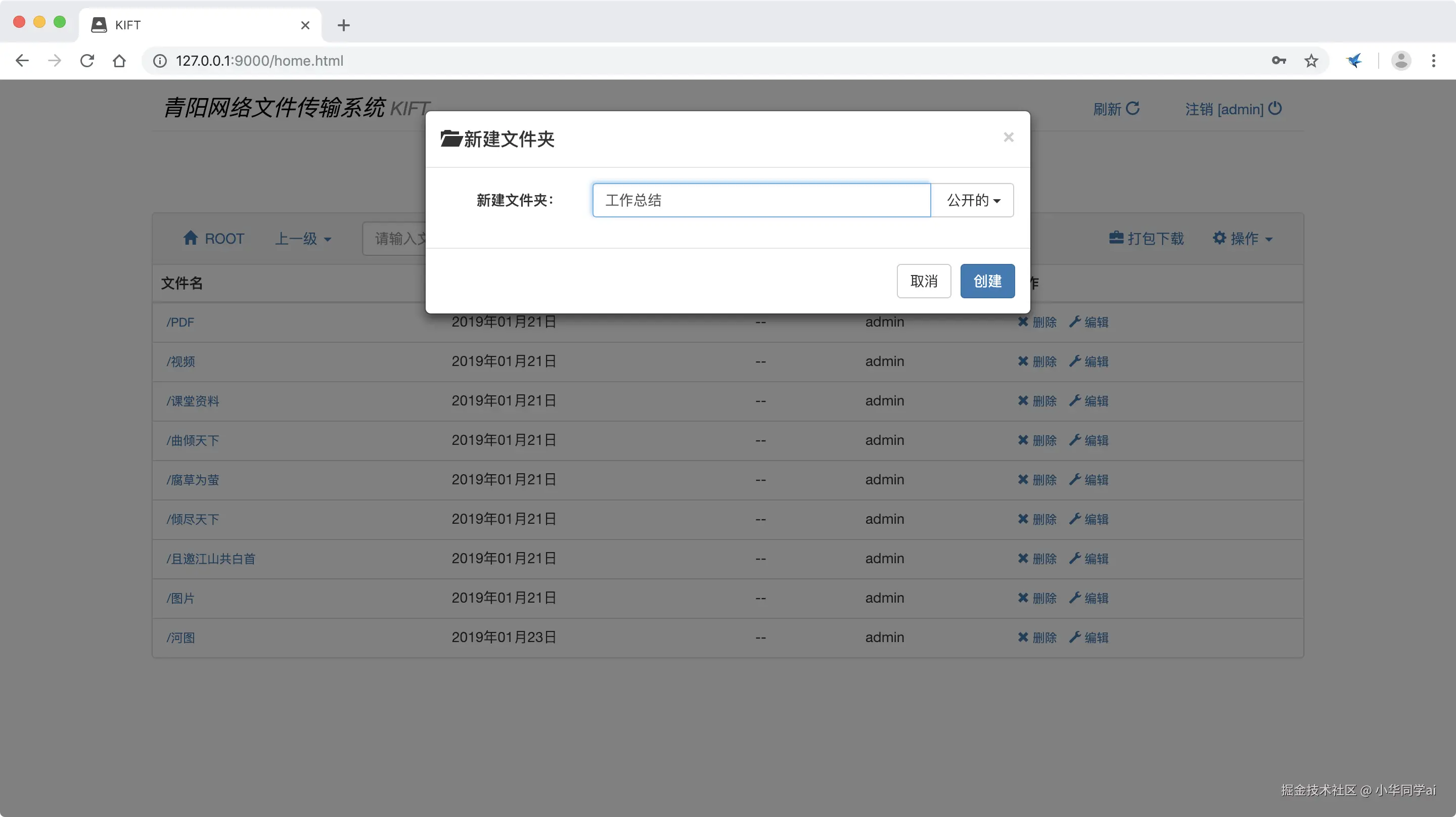Click the browser reload icon

click(x=87, y=61)
